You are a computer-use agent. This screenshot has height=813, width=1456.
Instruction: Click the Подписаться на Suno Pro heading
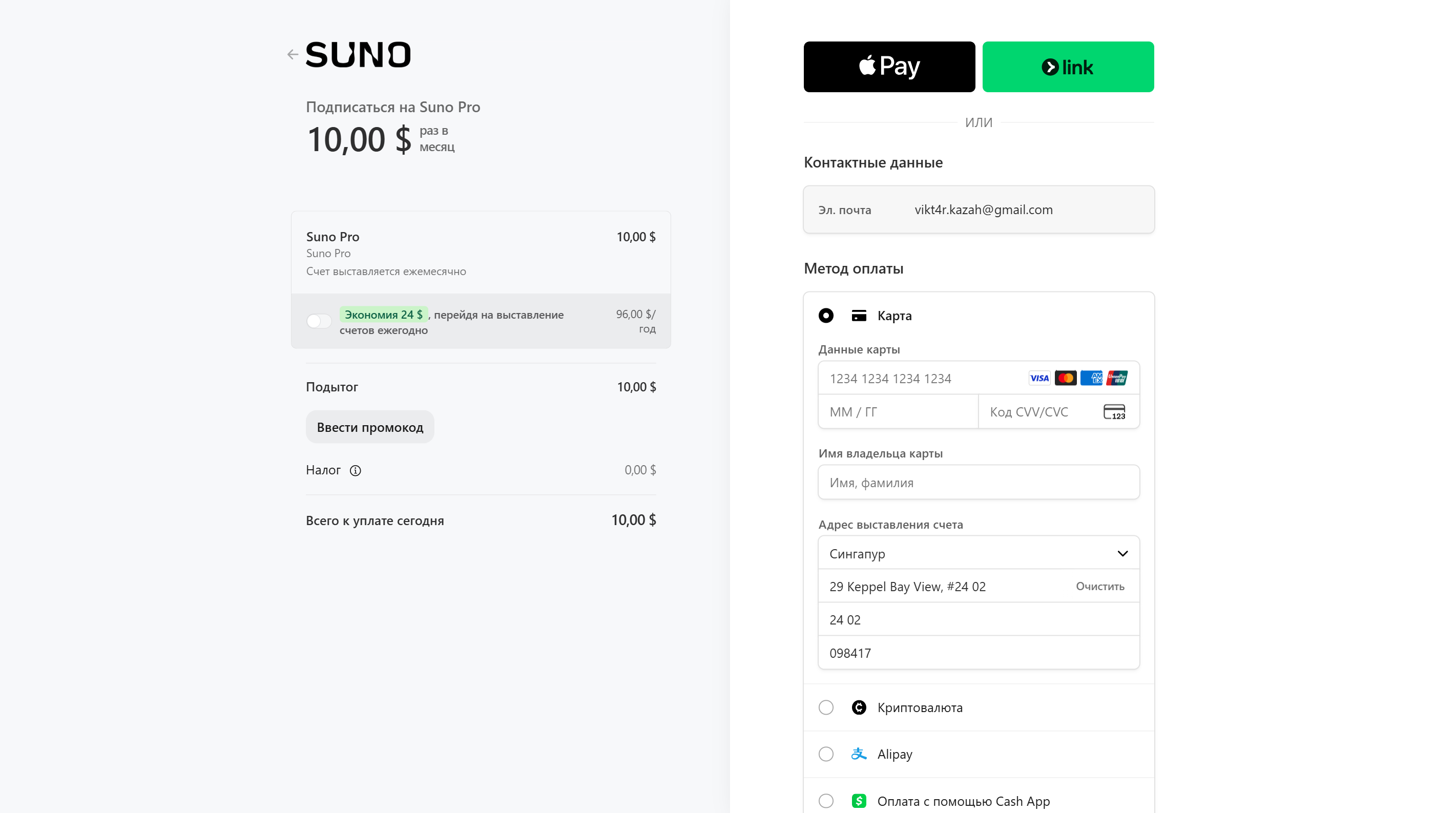click(x=393, y=107)
